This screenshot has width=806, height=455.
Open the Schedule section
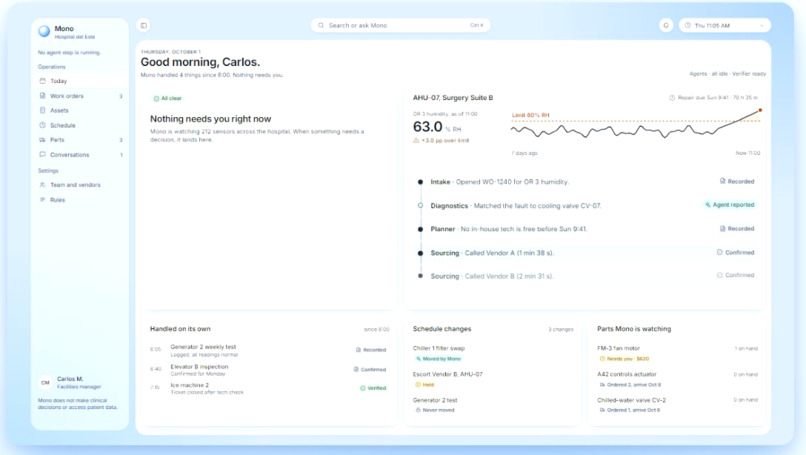pyautogui.click(x=81, y=125)
